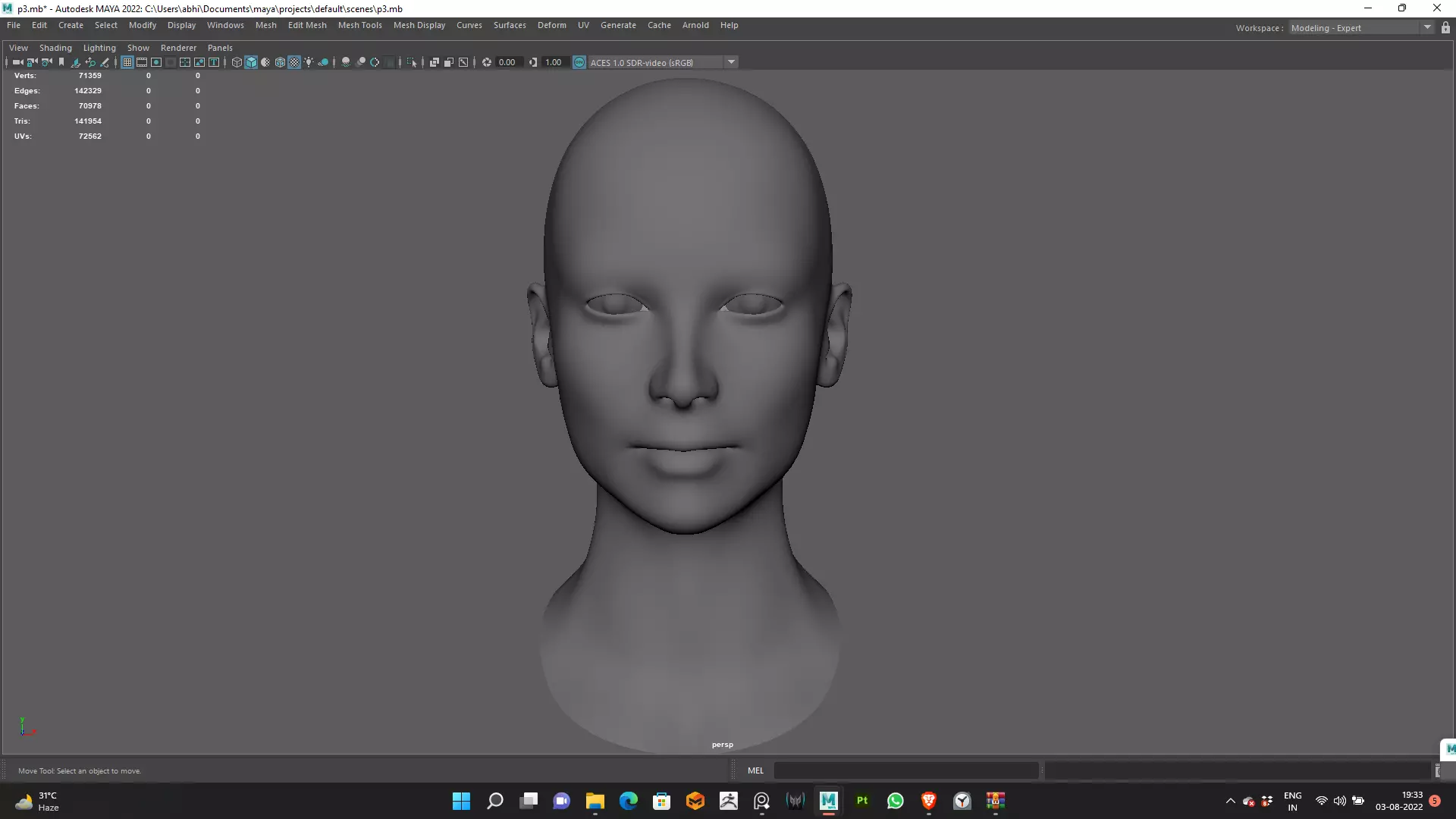Click the camera bookmarks icon
Image resolution: width=1456 pixels, height=819 pixels.
pyautogui.click(x=61, y=62)
